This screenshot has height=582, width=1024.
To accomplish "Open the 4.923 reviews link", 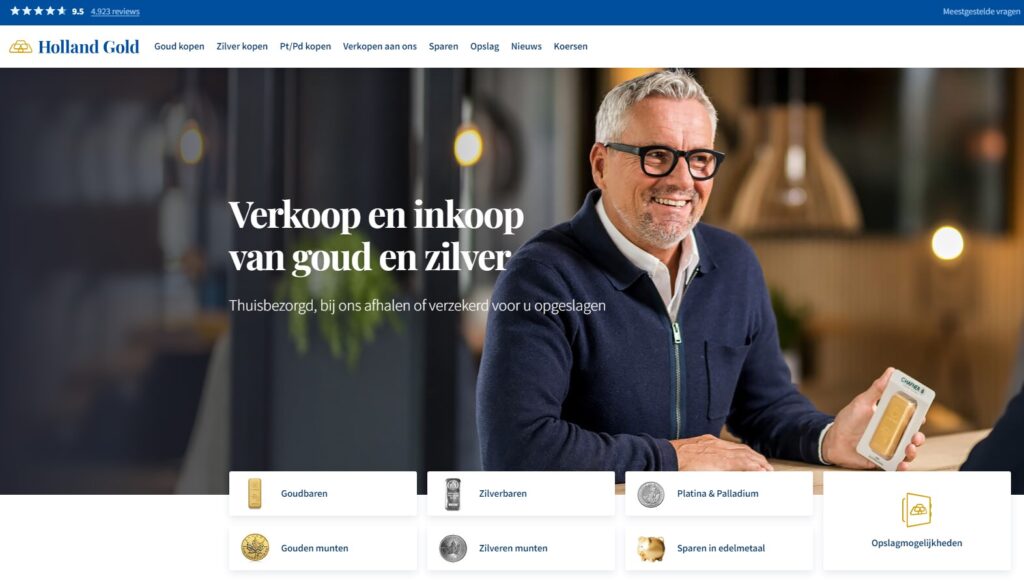I will click(115, 12).
